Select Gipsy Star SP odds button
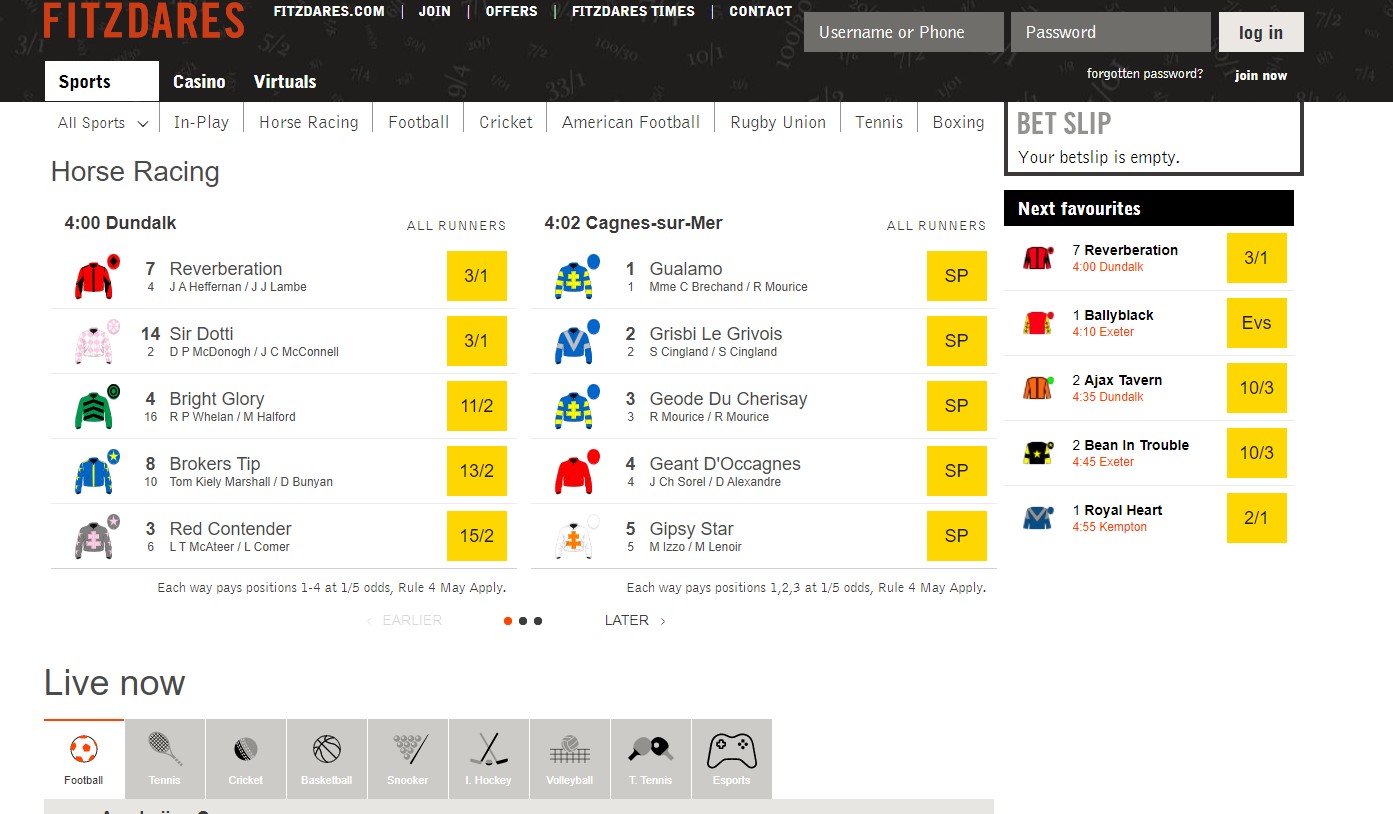 click(957, 536)
